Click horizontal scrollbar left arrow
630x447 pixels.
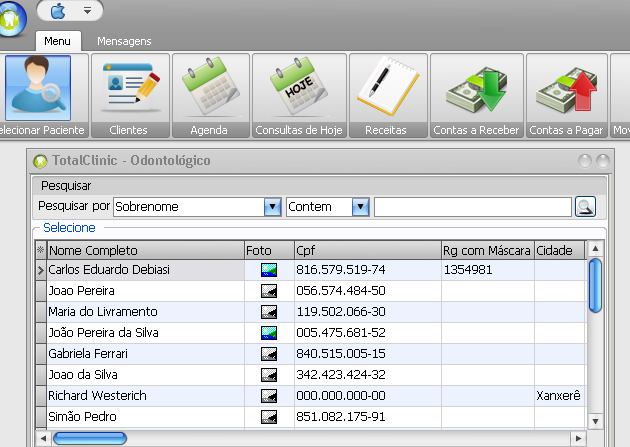coord(43,438)
